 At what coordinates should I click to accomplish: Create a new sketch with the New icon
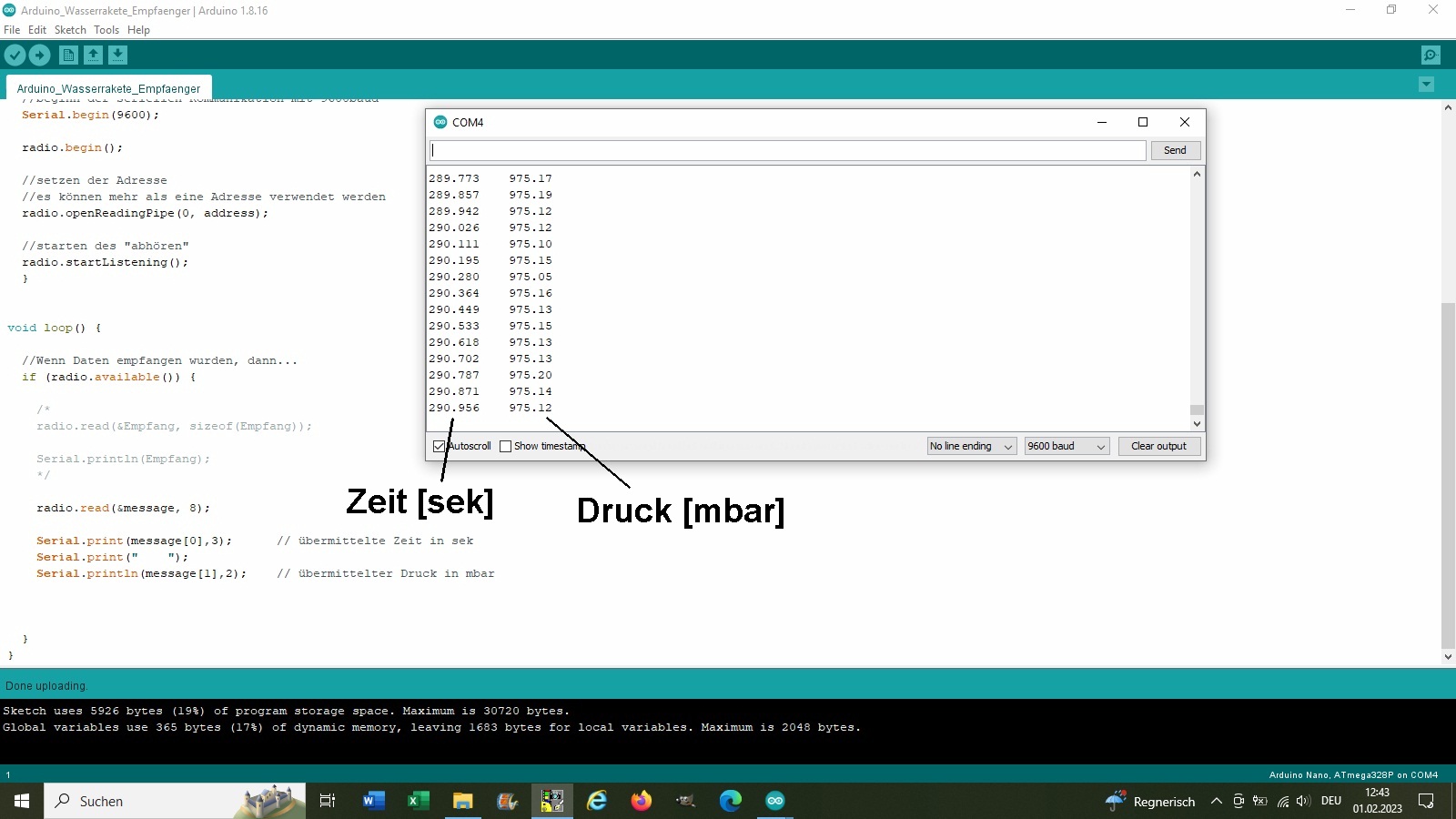click(68, 56)
